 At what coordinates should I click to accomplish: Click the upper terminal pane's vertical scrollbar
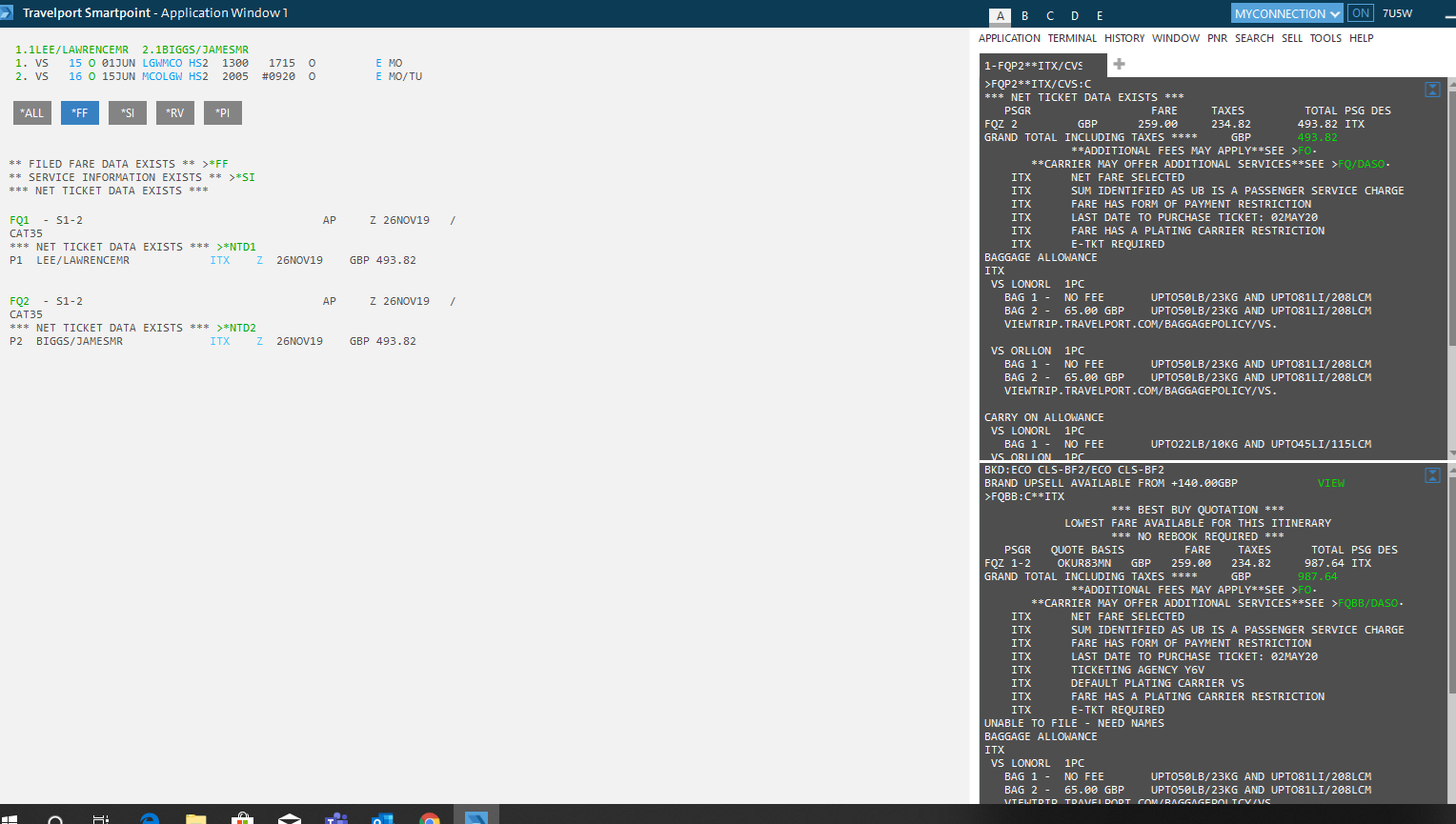point(1451,269)
